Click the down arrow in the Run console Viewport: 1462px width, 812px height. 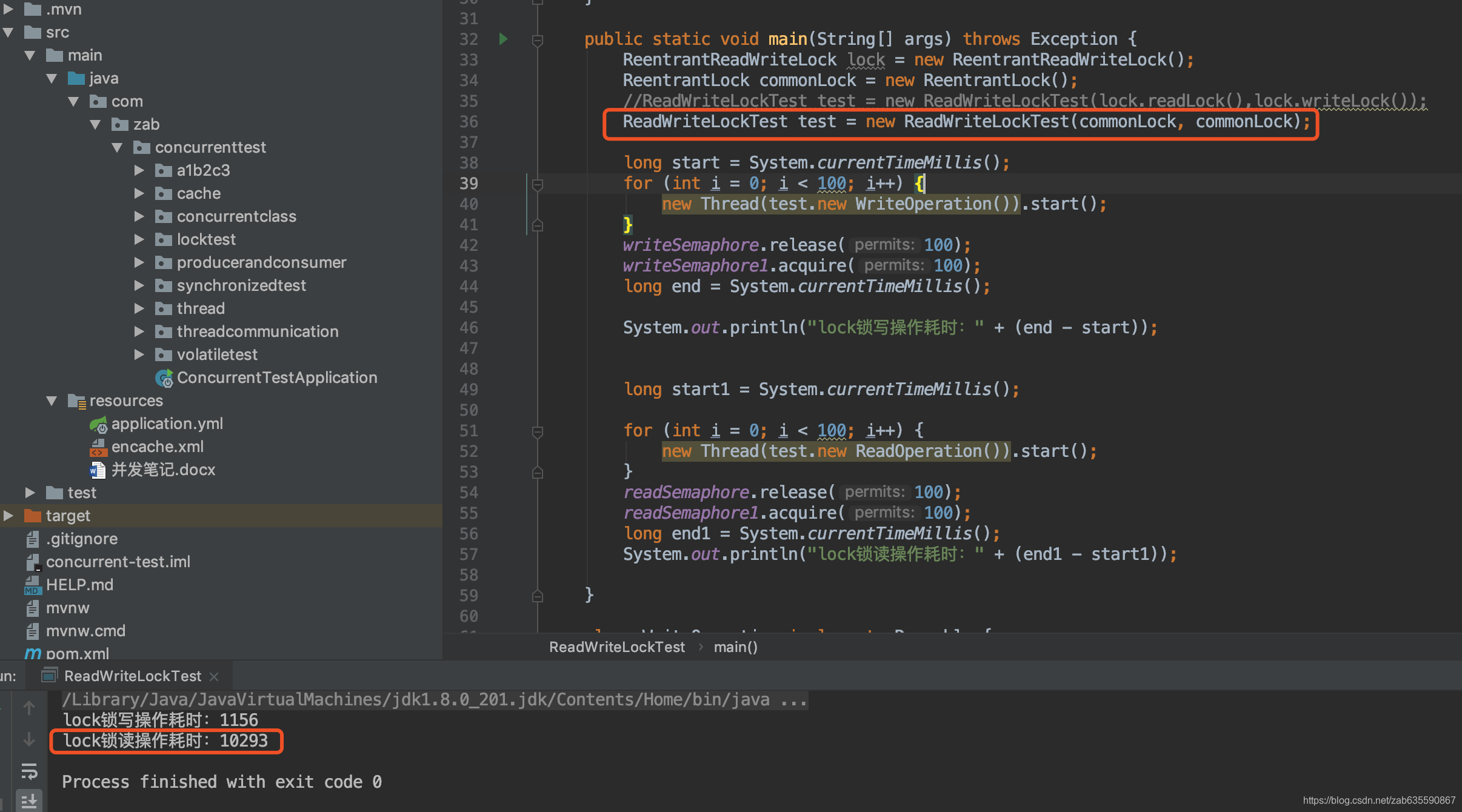tap(29, 739)
